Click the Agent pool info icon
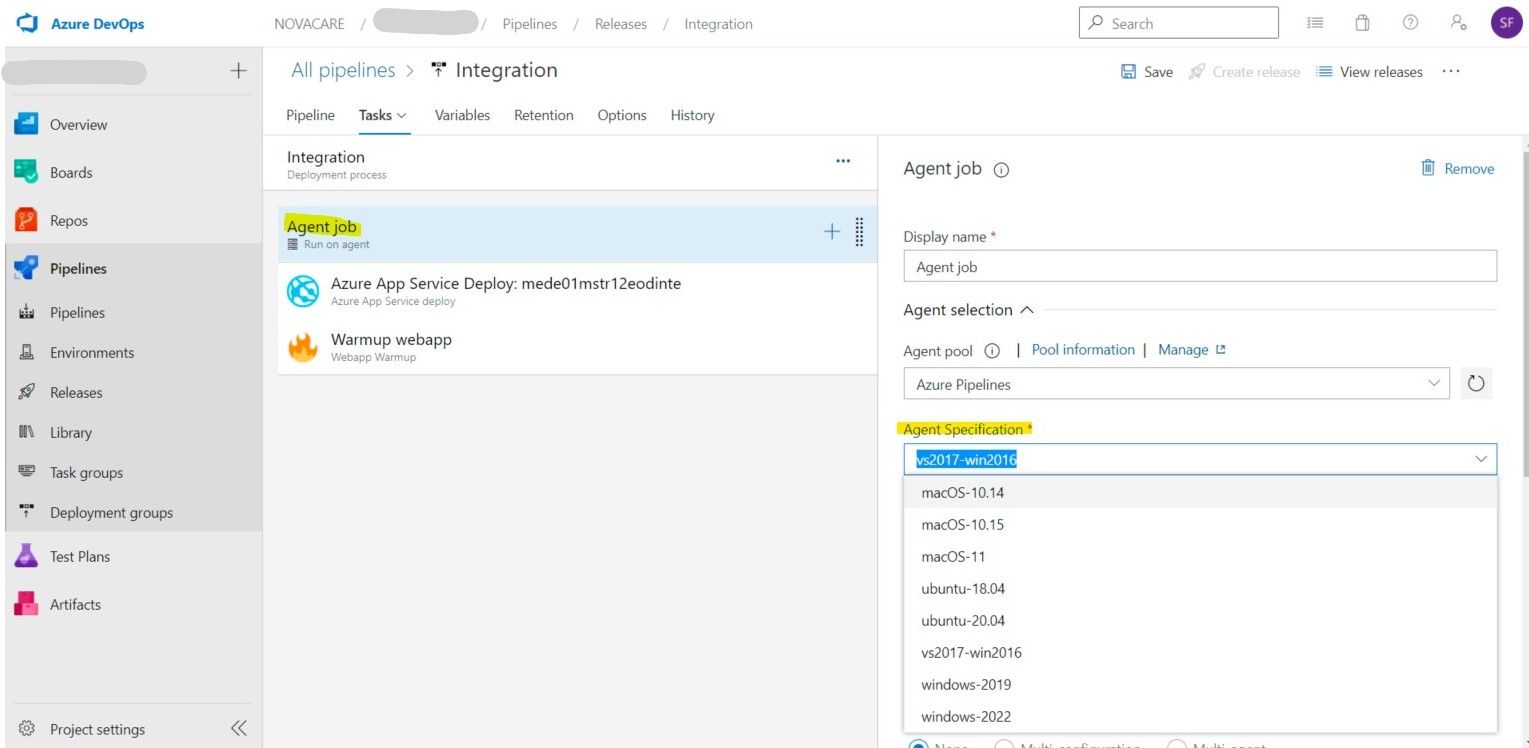 pos(992,351)
